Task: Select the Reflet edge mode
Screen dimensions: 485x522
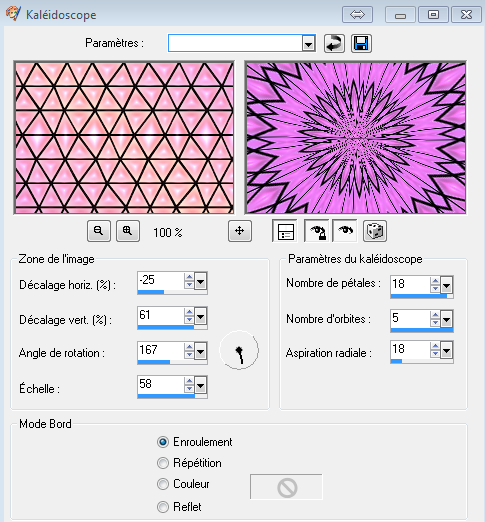Action: tap(163, 507)
